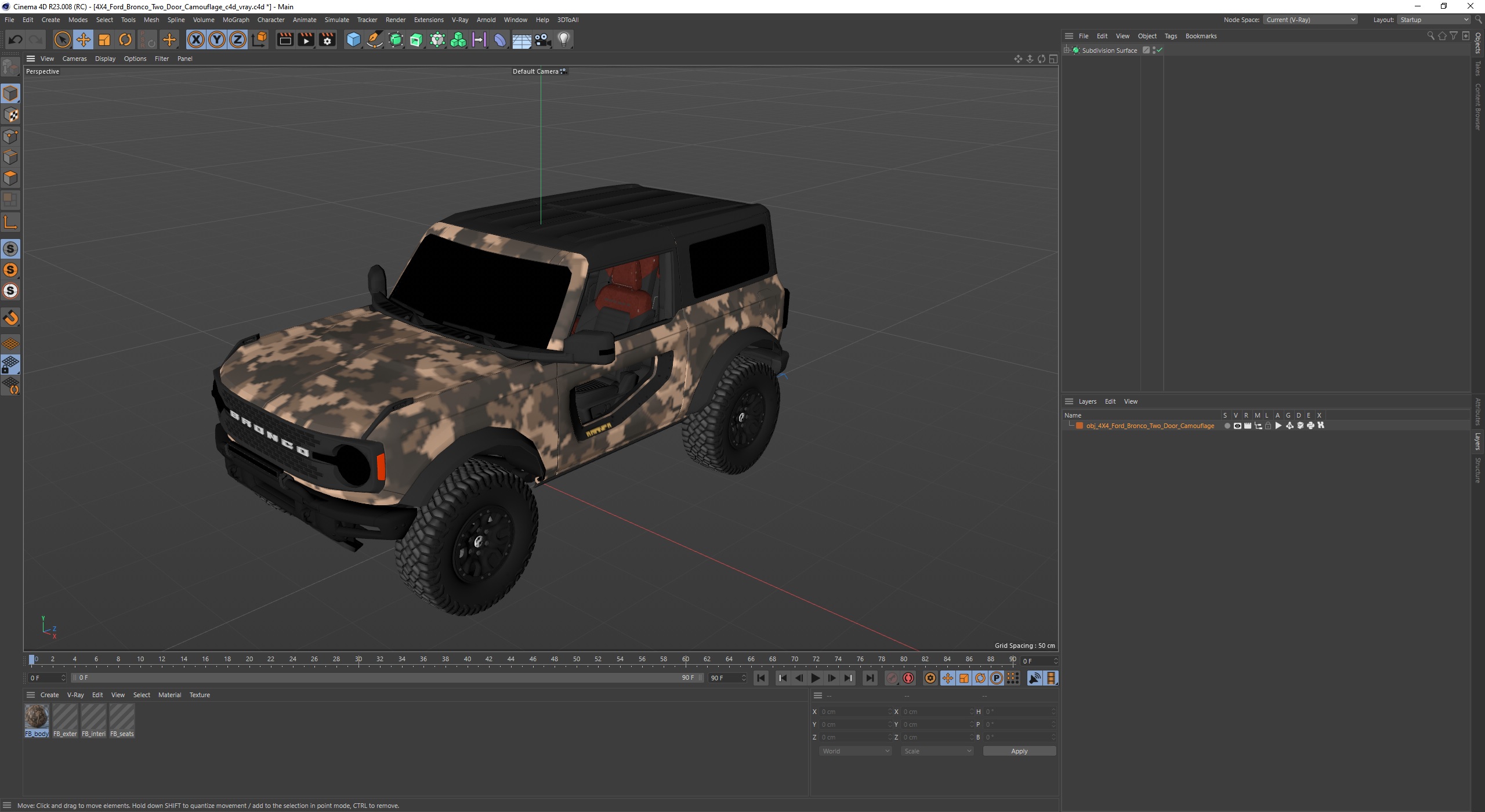The height and width of the screenshot is (812, 1485).
Task: Enable Subdivision Surface green checkmark
Action: [x=1159, y=50]
